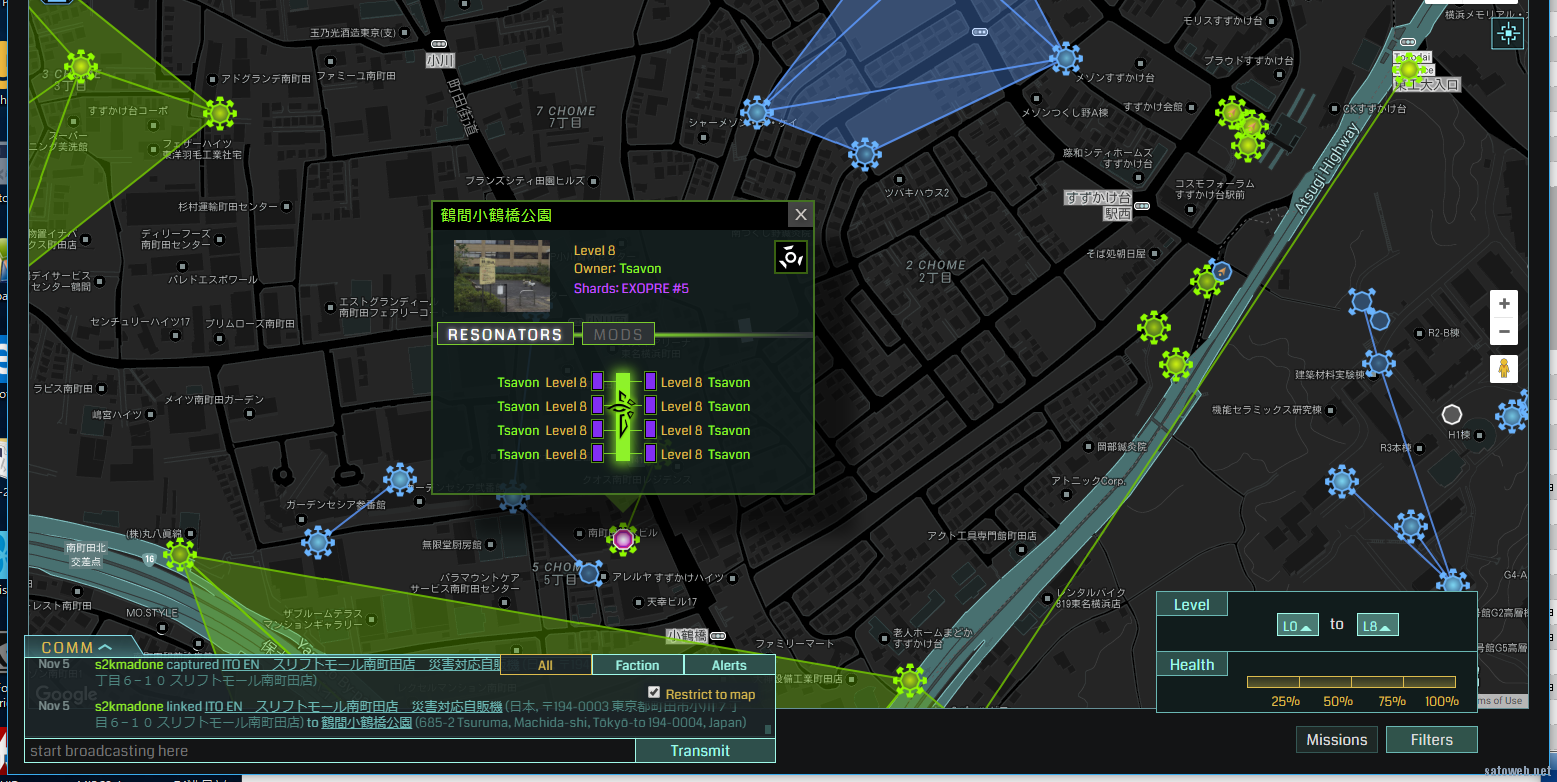
Task: Click the 50% health mark
Action: coord(1338,701)
